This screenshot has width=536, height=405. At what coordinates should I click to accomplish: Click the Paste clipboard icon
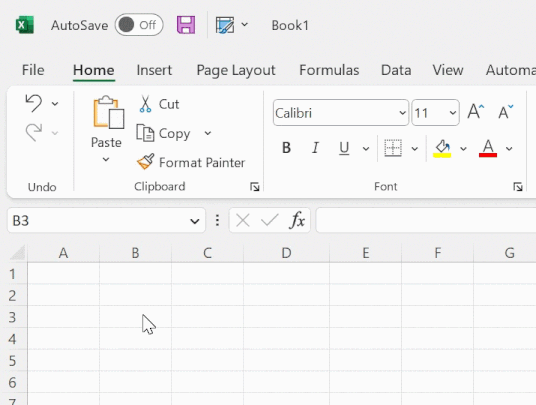[x=109, y=112]
